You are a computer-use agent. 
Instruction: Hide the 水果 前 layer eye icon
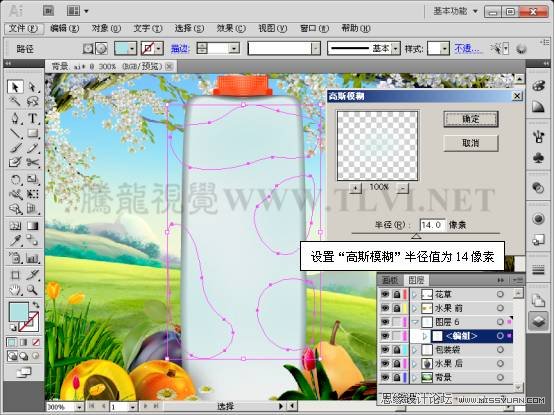[x=385, y=308]
